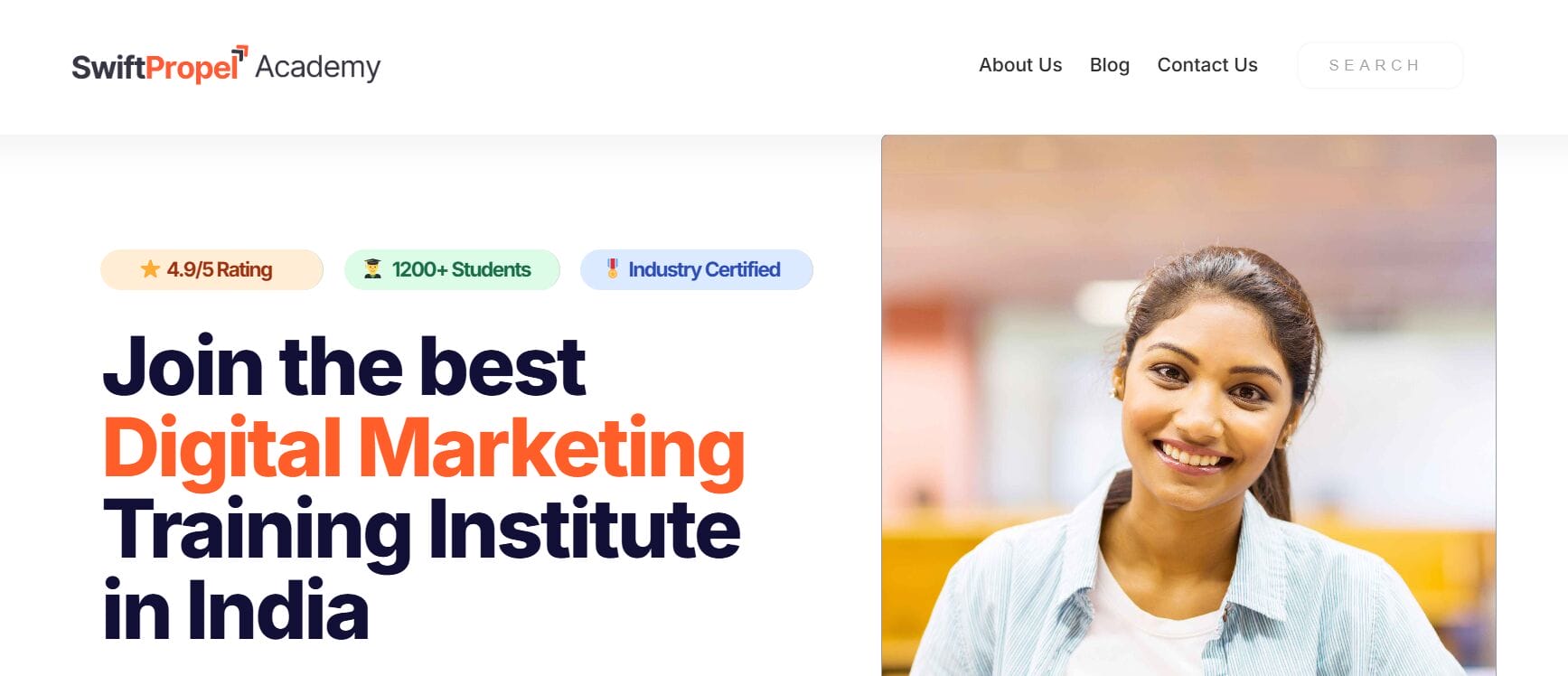Open the About Us page
Viewport: 1568px width, 676px height.
[x=1020, y=65]
